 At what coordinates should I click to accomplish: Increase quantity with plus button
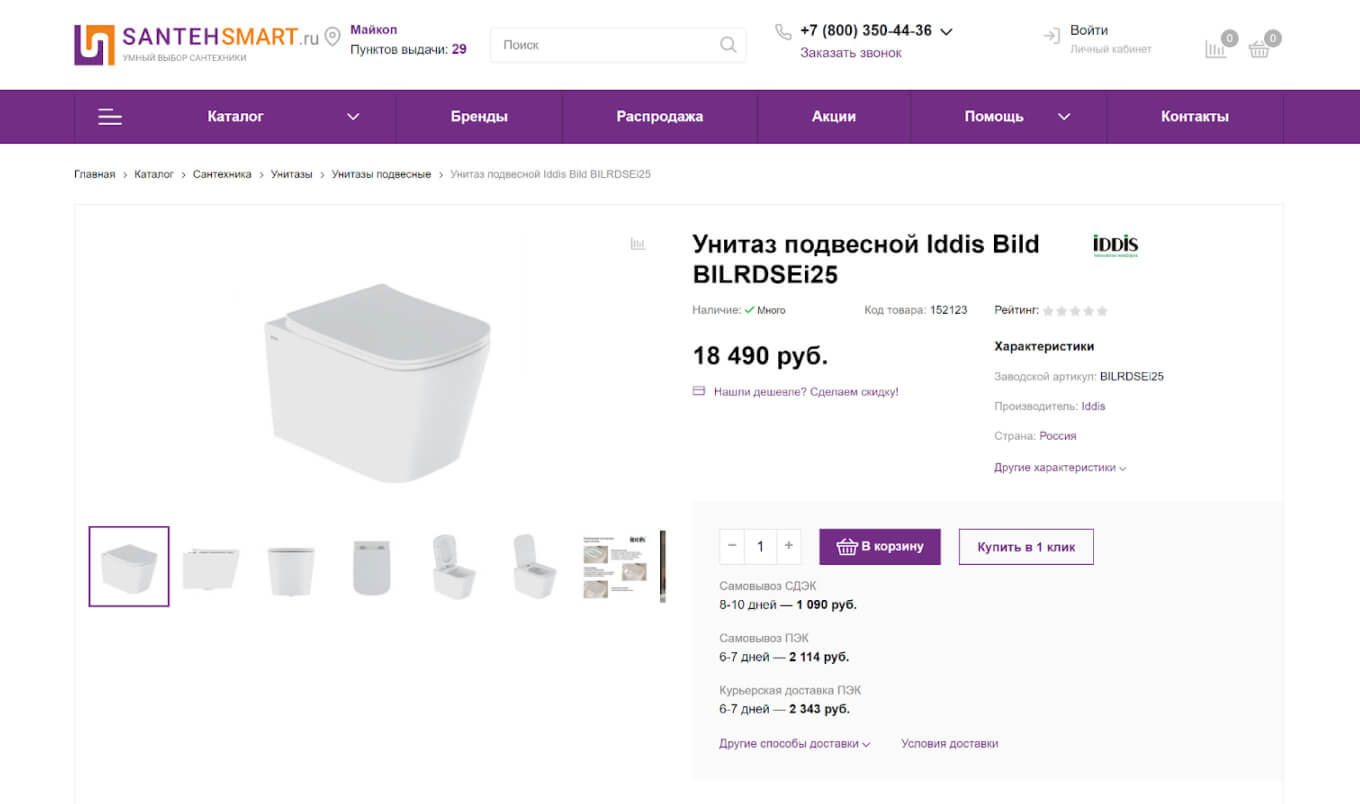pos(789,546)
